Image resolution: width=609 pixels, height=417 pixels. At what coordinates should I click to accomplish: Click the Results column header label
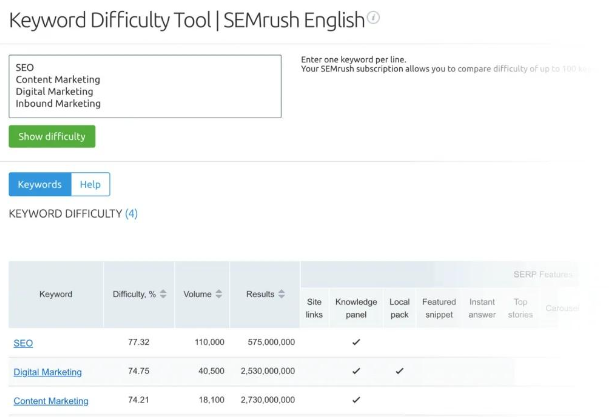click(260, 294)
